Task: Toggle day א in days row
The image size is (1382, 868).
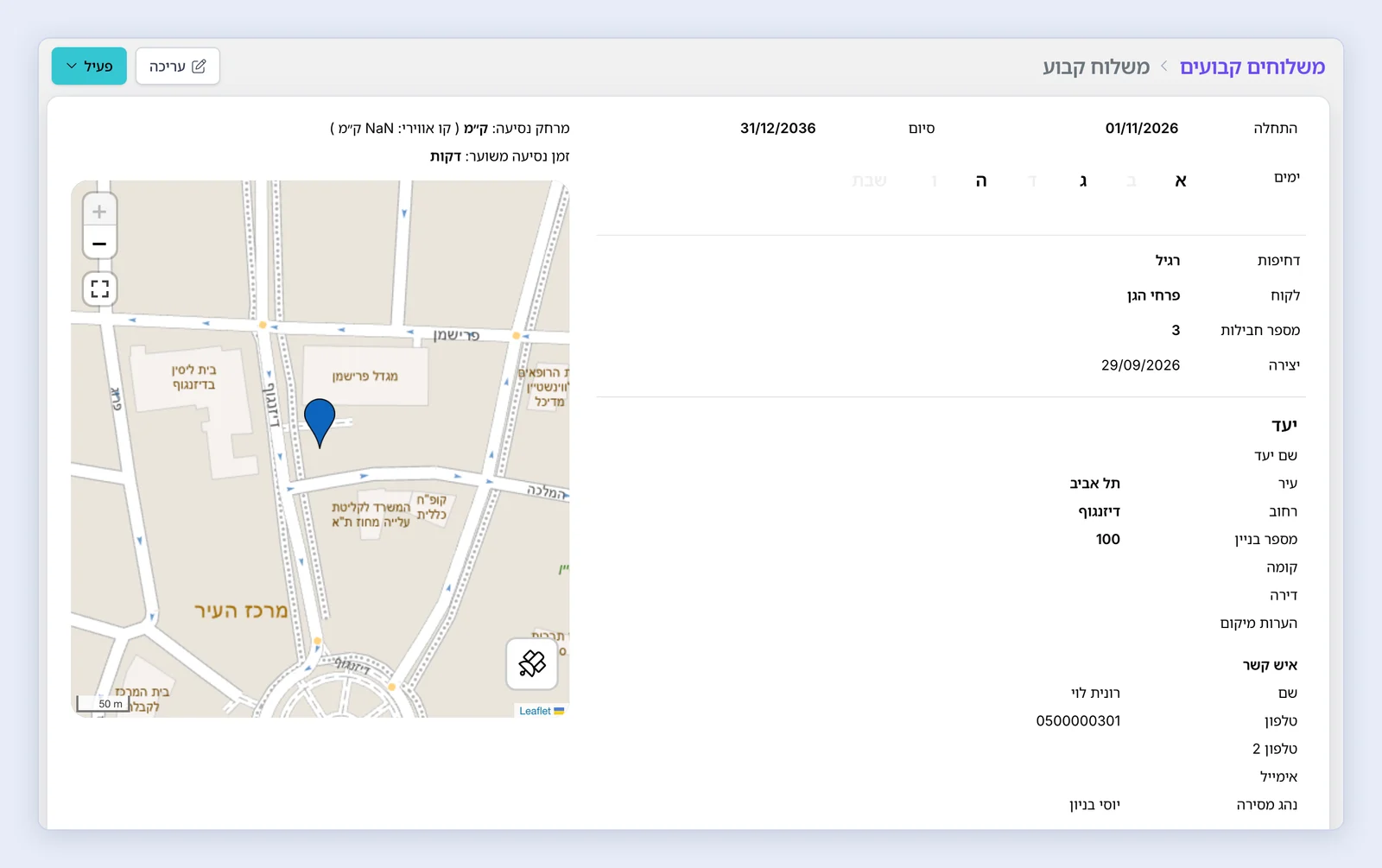Action: point(1181,181)
